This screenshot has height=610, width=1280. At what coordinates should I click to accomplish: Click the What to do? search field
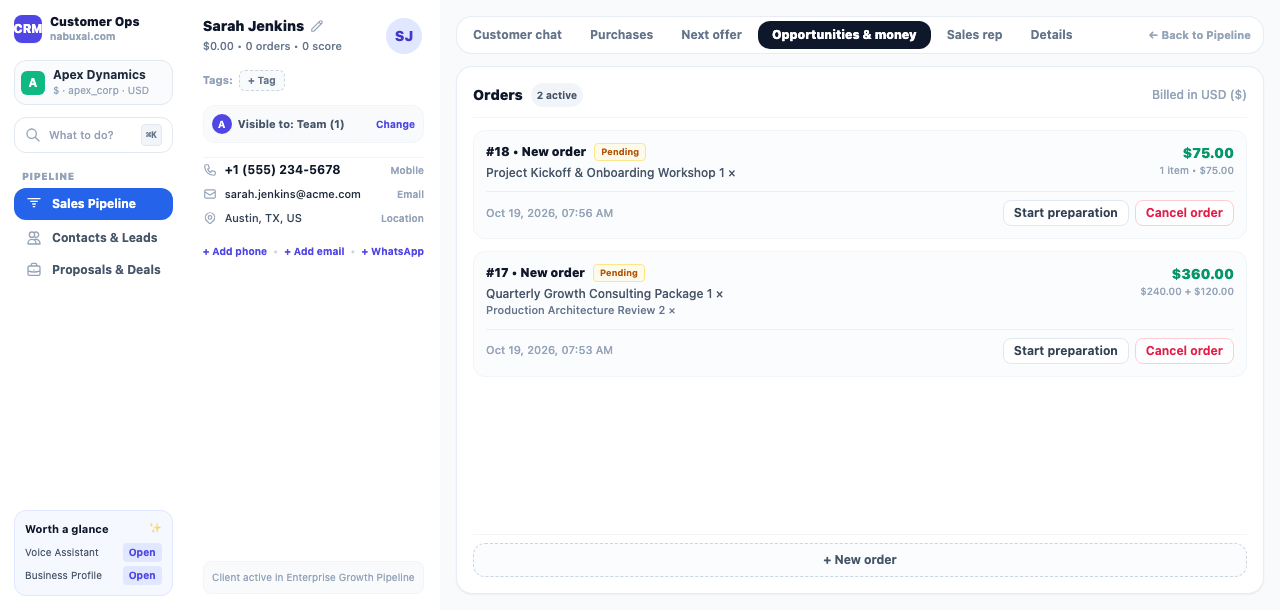93,135
